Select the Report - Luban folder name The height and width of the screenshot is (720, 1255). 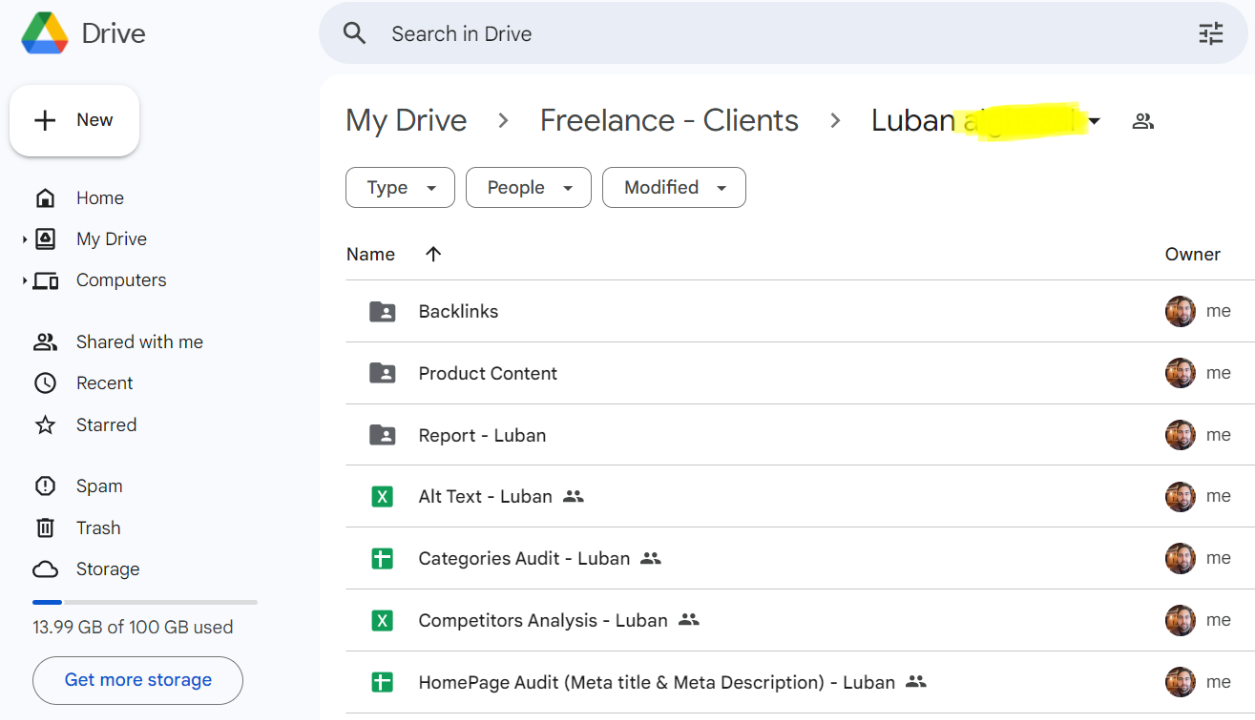tap(482, 435)
